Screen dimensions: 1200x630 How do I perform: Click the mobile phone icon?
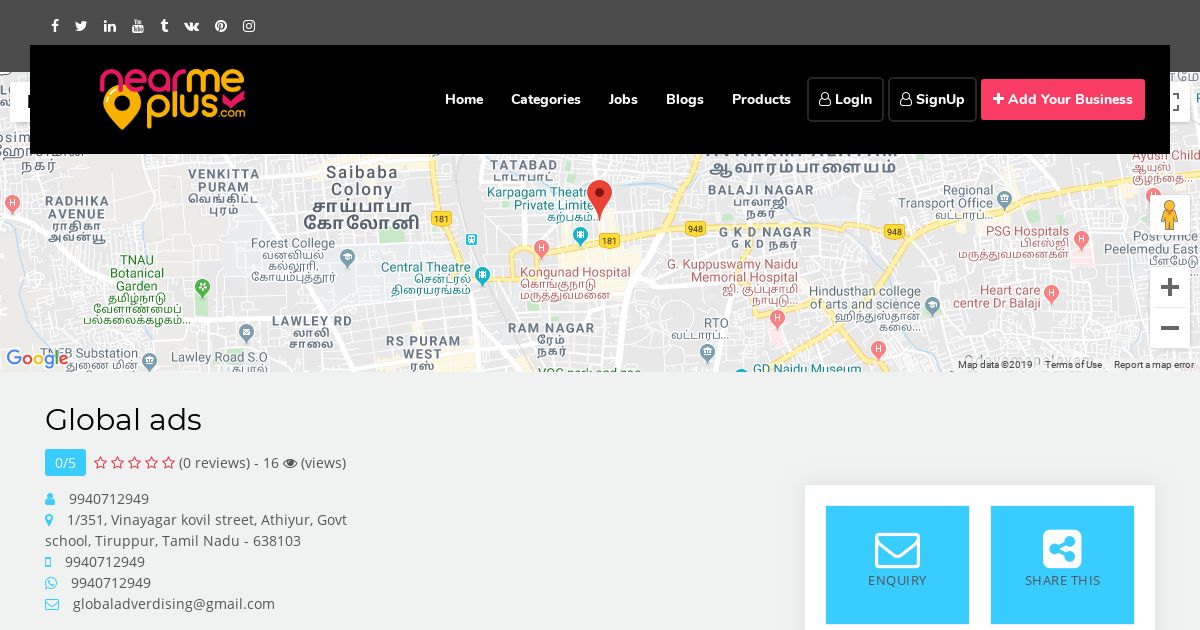pyautogui.click(x=48, y=562)
